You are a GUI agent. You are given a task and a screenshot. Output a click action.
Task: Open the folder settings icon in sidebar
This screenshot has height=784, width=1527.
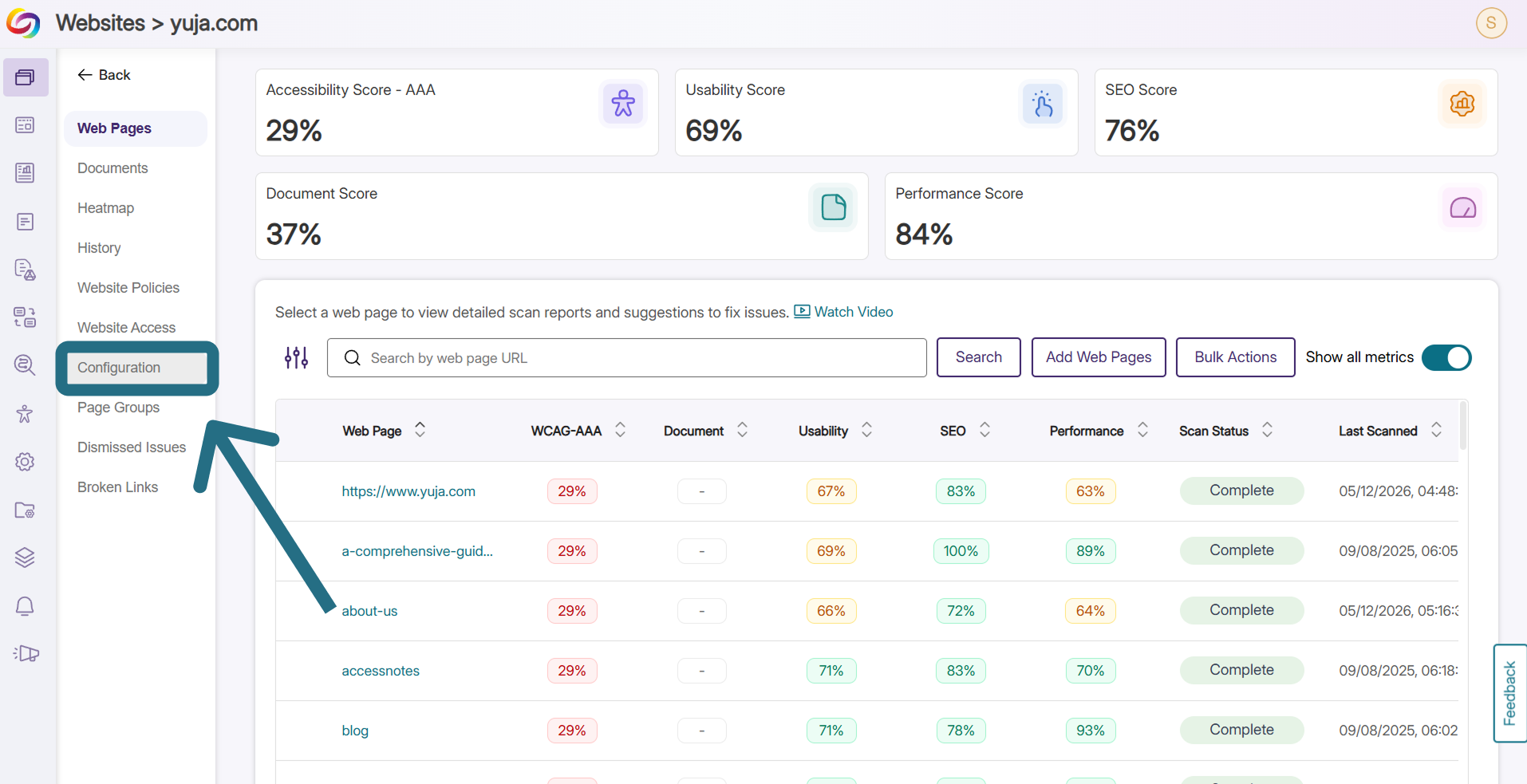tap(25, 510)
